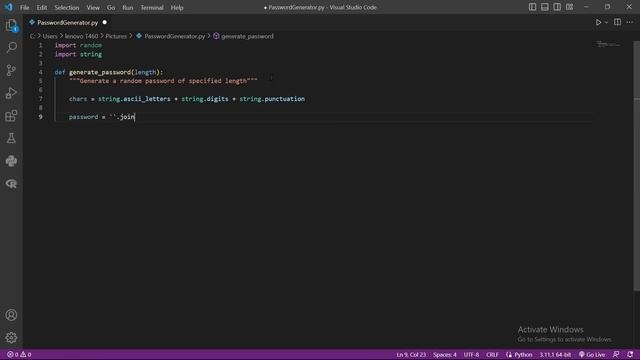Change encoding via UTF-8
The image size is (640, 360).
[471, 355]
